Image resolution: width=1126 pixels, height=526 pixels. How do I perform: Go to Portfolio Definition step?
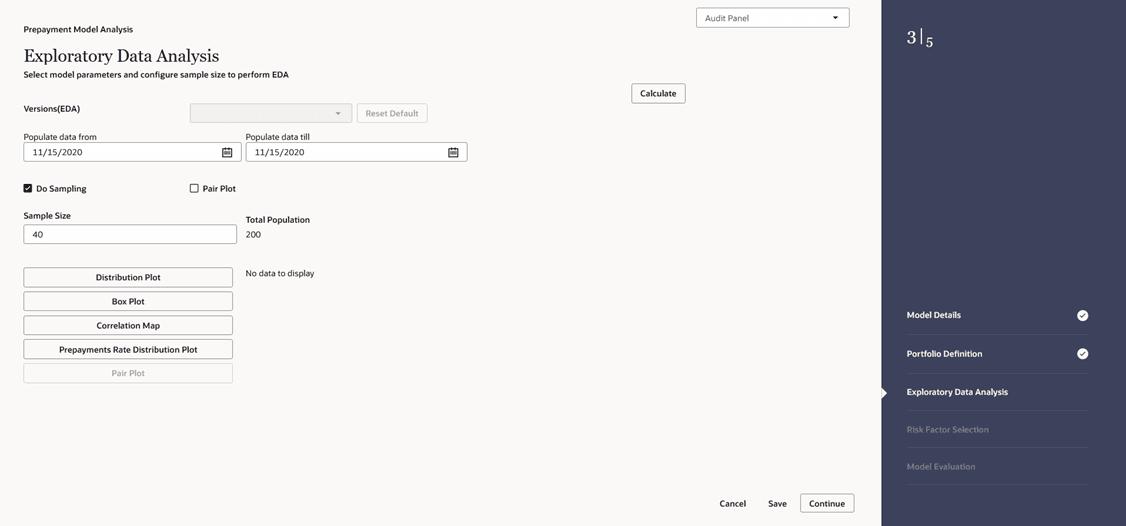944,354
